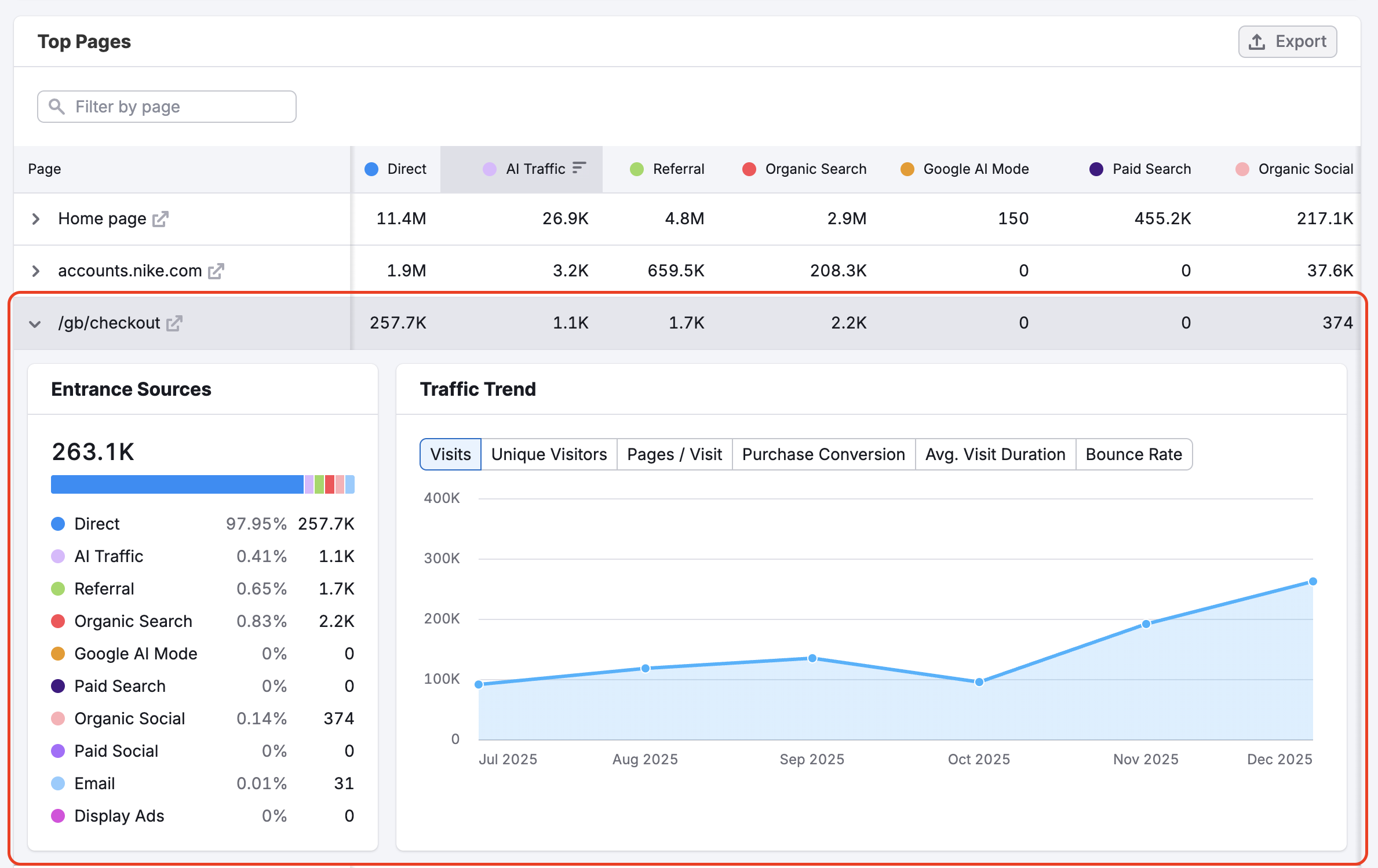
Task: Expand the Home page row
Action: coord(35,218)
